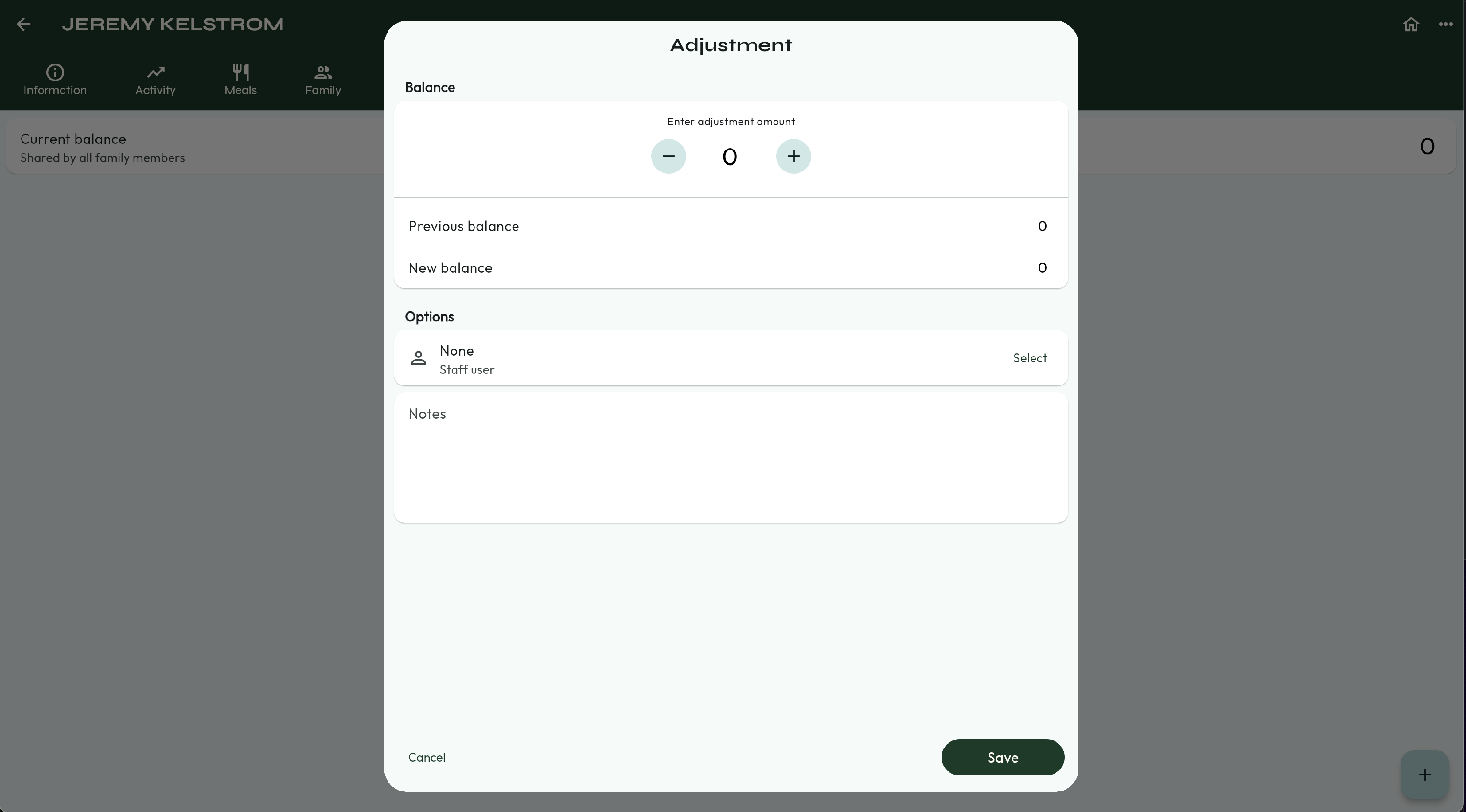Click the back arrow beside Jeremy Kelstrom
This screenshot has height=812, width=1466.
click(23, 24)
